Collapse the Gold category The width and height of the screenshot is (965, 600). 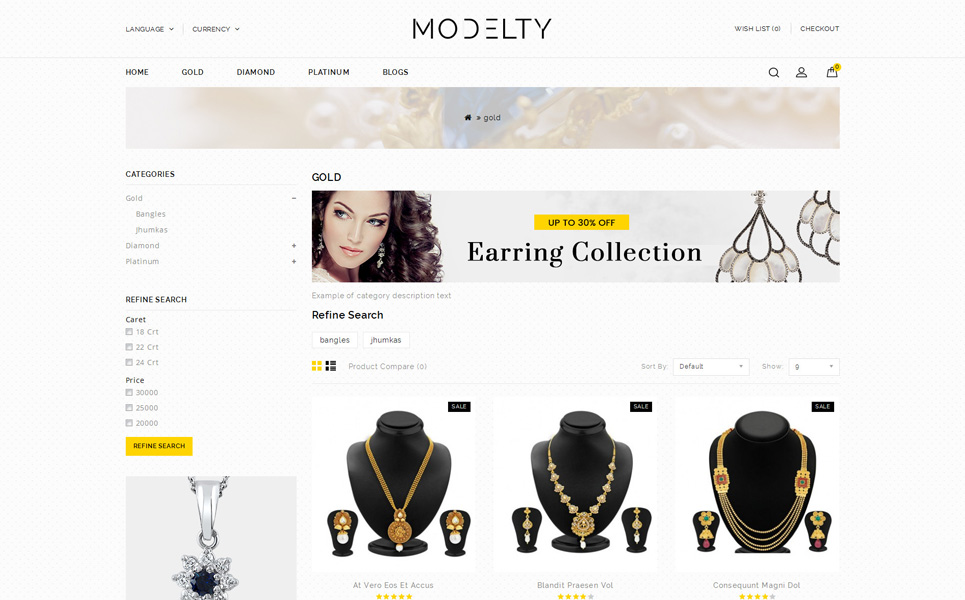pyautogui.click(x=294, y=198)
